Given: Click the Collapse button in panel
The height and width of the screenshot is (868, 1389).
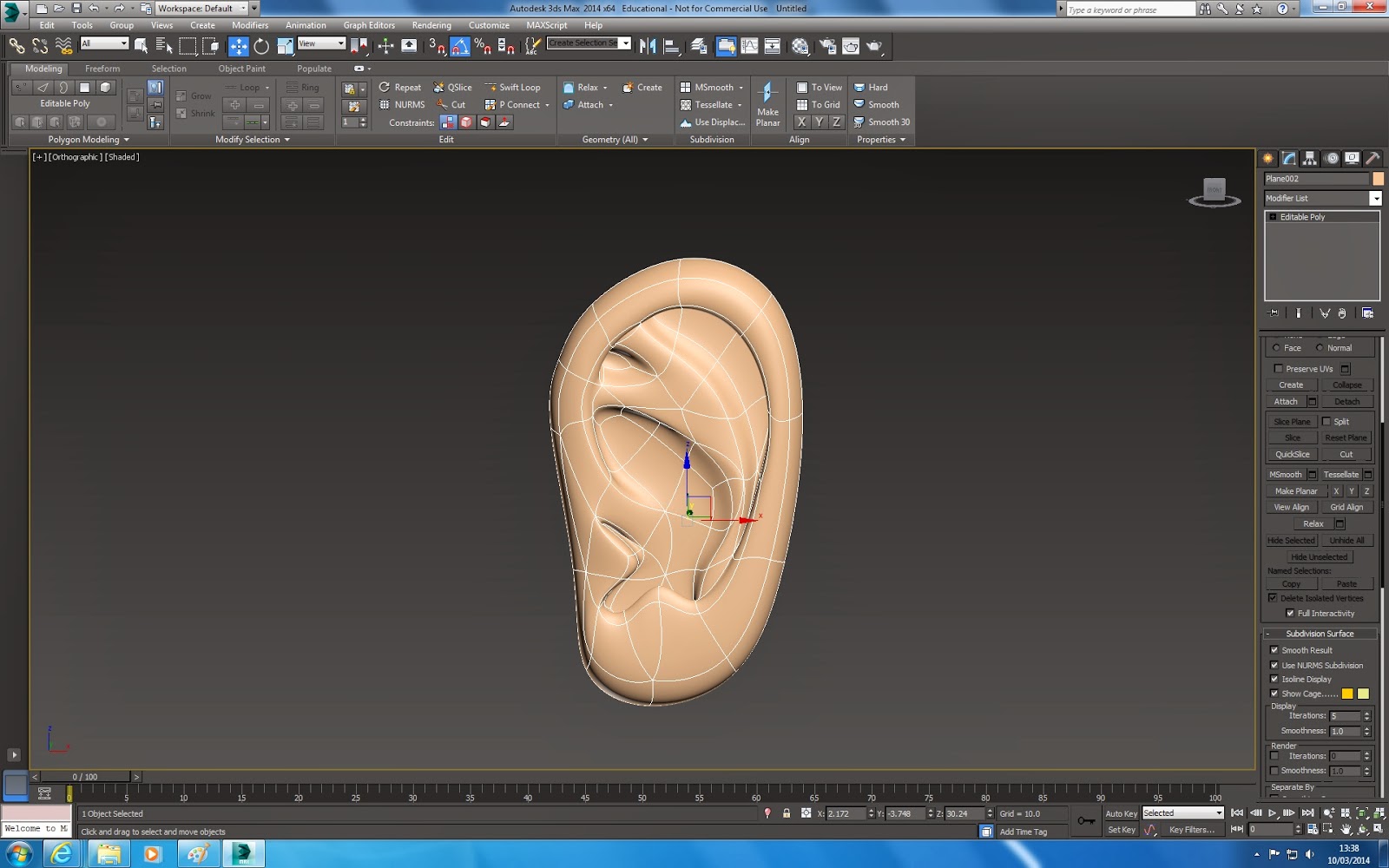Looking at the screenshot, I should tap(1347, 385).
